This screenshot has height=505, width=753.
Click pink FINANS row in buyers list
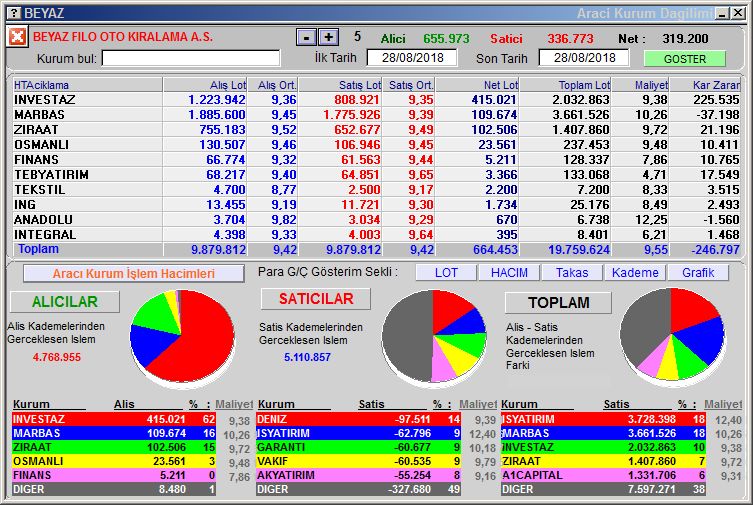114,475
